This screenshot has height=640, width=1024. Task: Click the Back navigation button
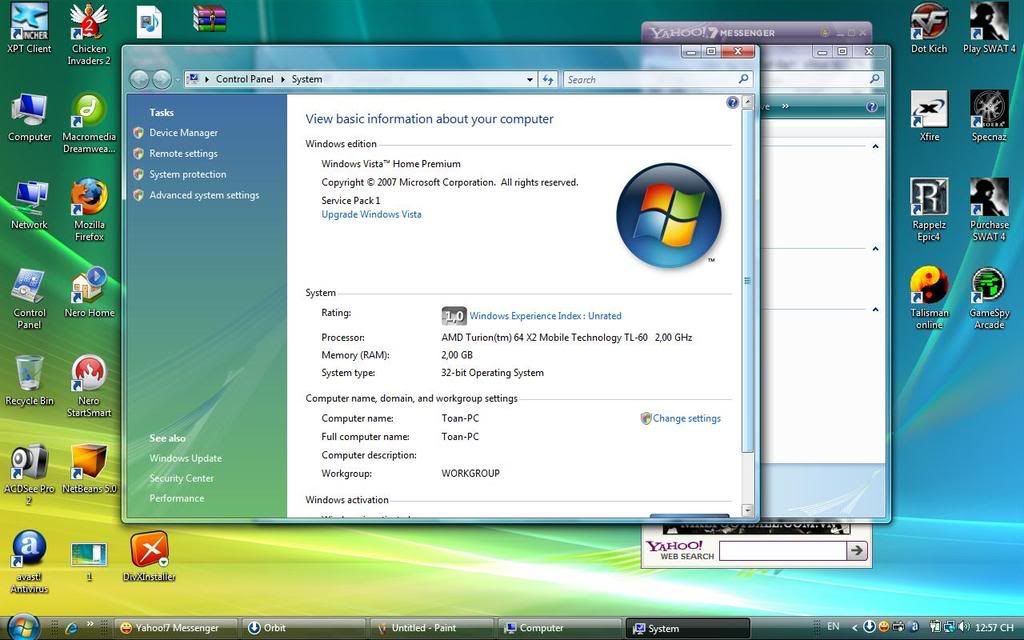(x=139, y=79)
